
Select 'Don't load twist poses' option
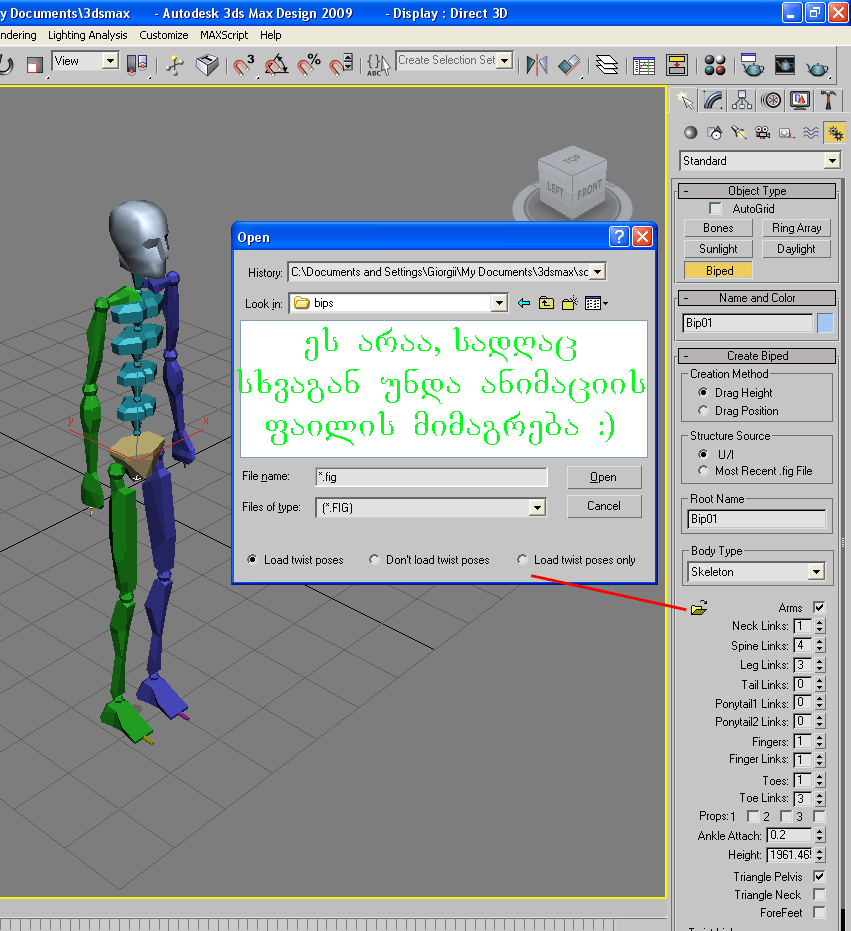click(x=375, y=560)
